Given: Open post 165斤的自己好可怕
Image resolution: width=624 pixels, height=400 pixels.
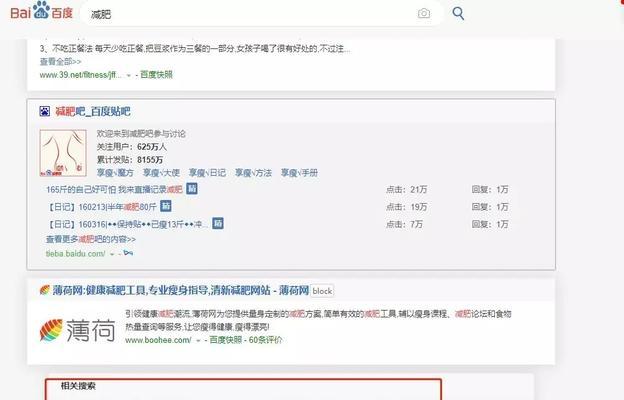Looking at the screenshot, I should [114, 189].
